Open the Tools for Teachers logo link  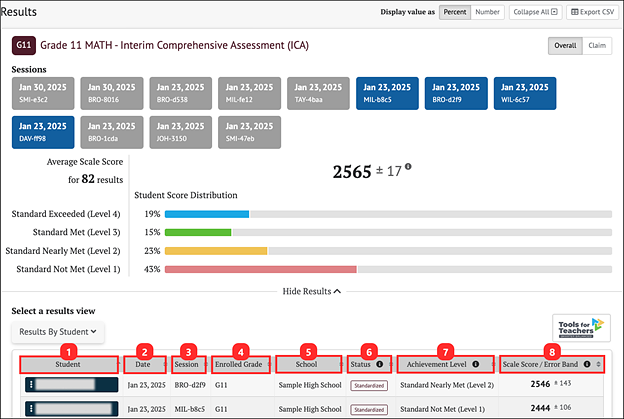coord(581,329)
